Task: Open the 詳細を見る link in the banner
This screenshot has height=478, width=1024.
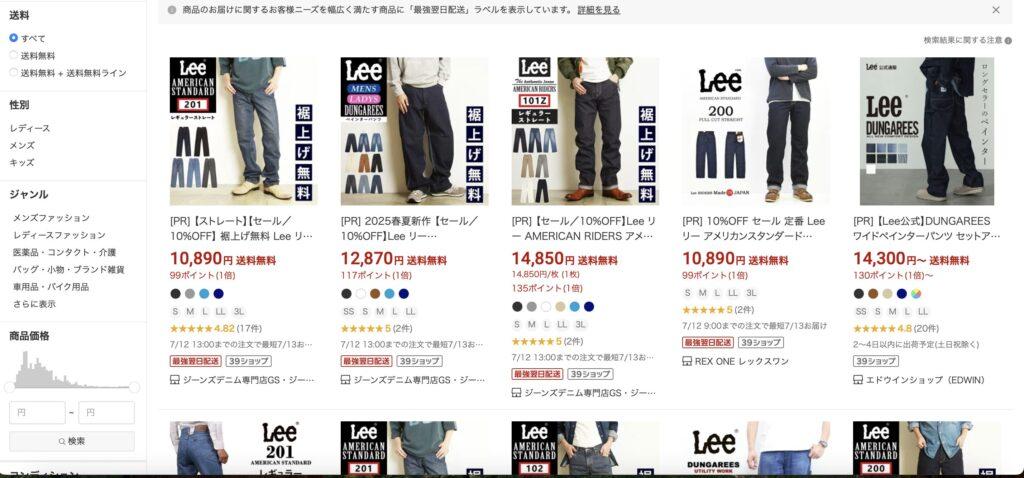Action: (599, 10)
